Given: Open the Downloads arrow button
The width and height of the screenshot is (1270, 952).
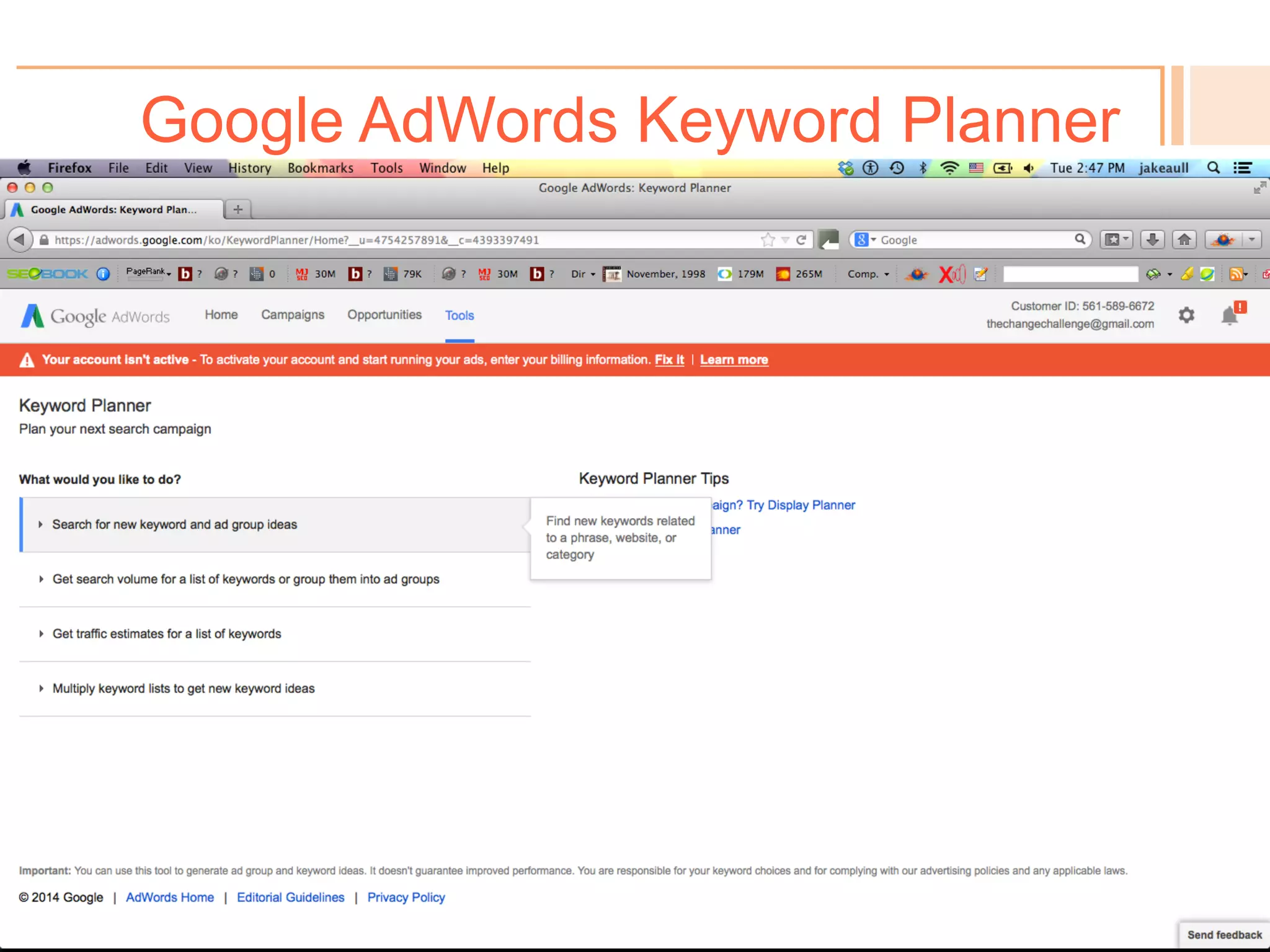Looking at the screenshot, I should tap(1152, 240).
